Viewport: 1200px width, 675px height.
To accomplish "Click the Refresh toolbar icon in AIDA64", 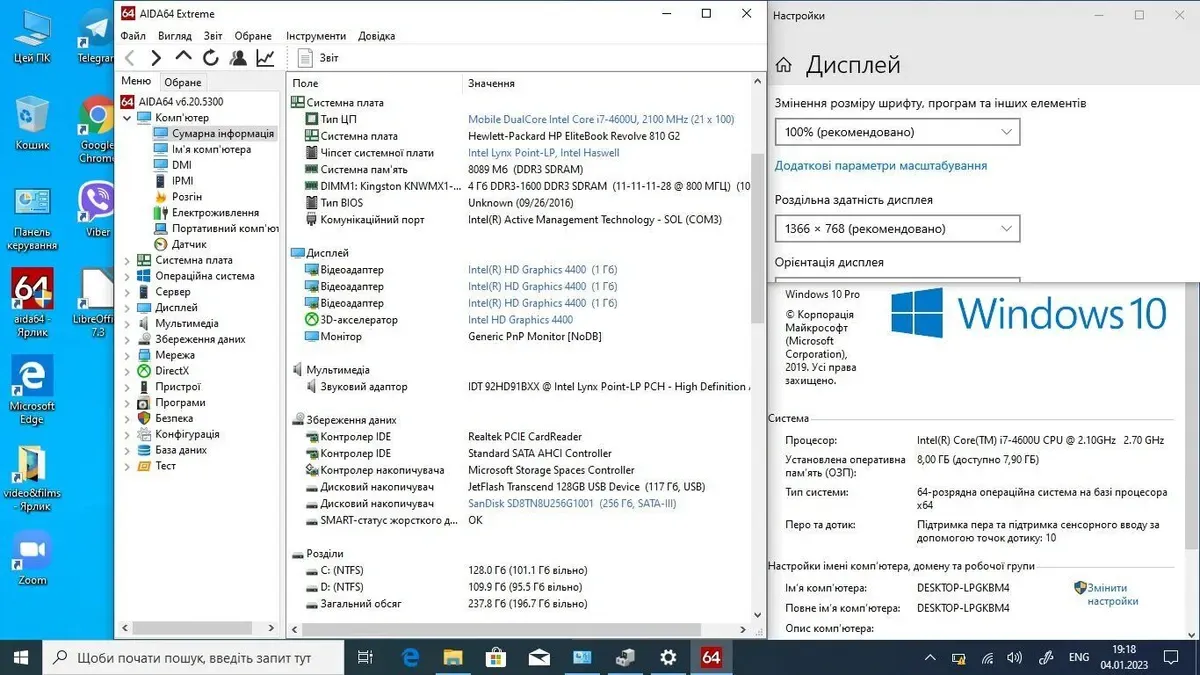I will tap(210, 59).
